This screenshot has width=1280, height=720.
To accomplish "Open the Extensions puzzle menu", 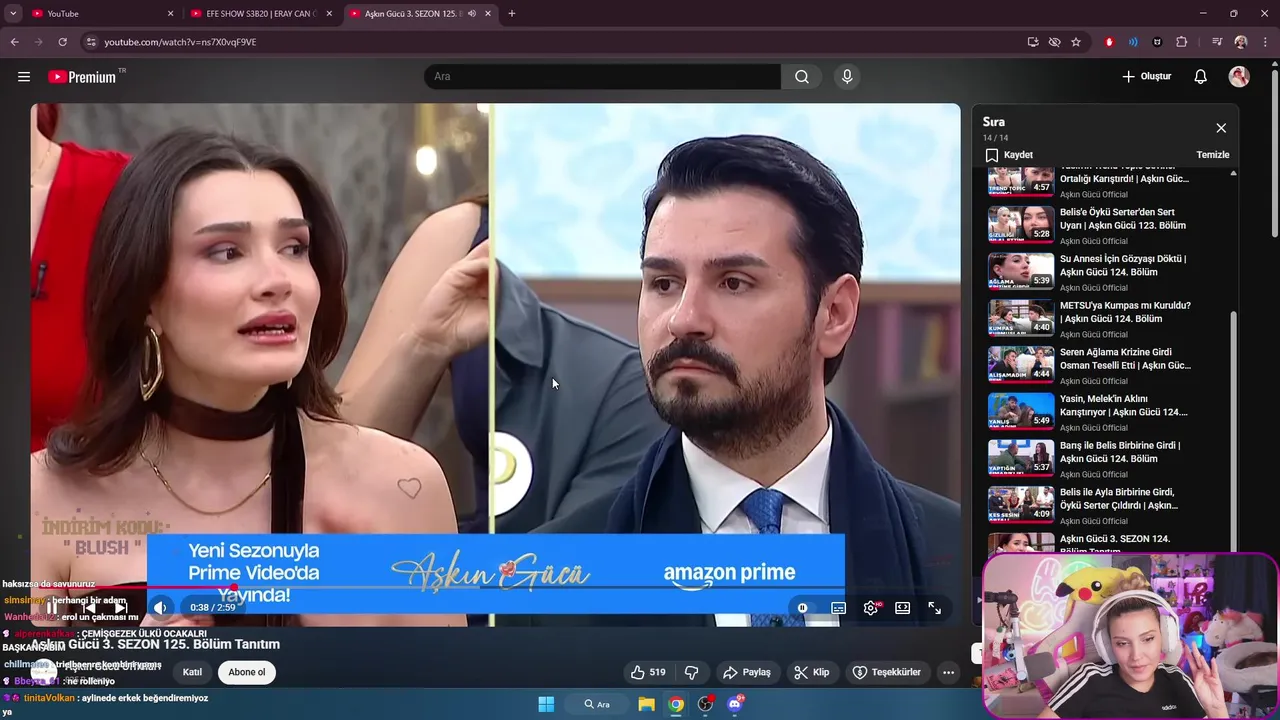I will [1182, 42].
